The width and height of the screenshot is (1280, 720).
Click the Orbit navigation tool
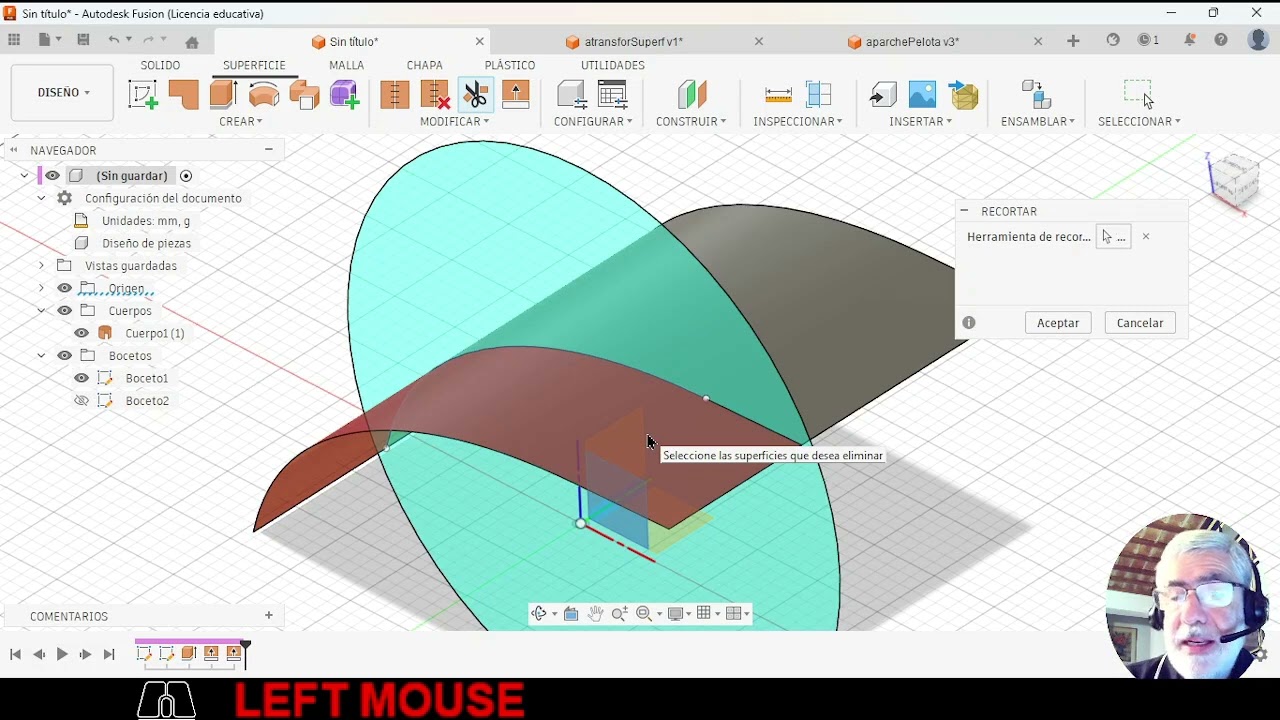pos(539,614)
